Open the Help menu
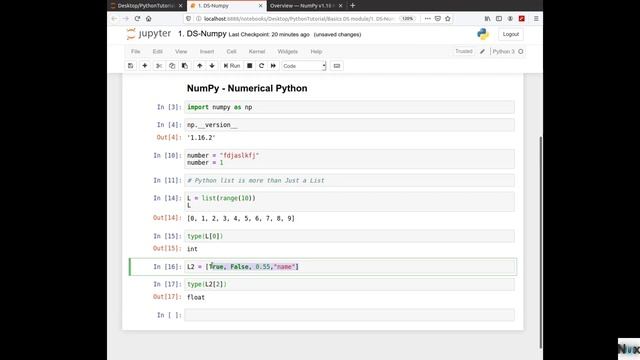This screenshot has height=360, width=640. coord(316,51)
